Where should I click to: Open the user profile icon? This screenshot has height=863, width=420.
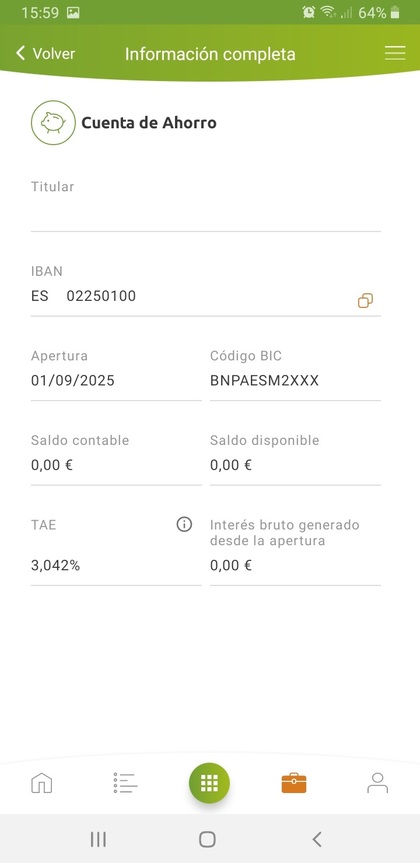[378, 783]
